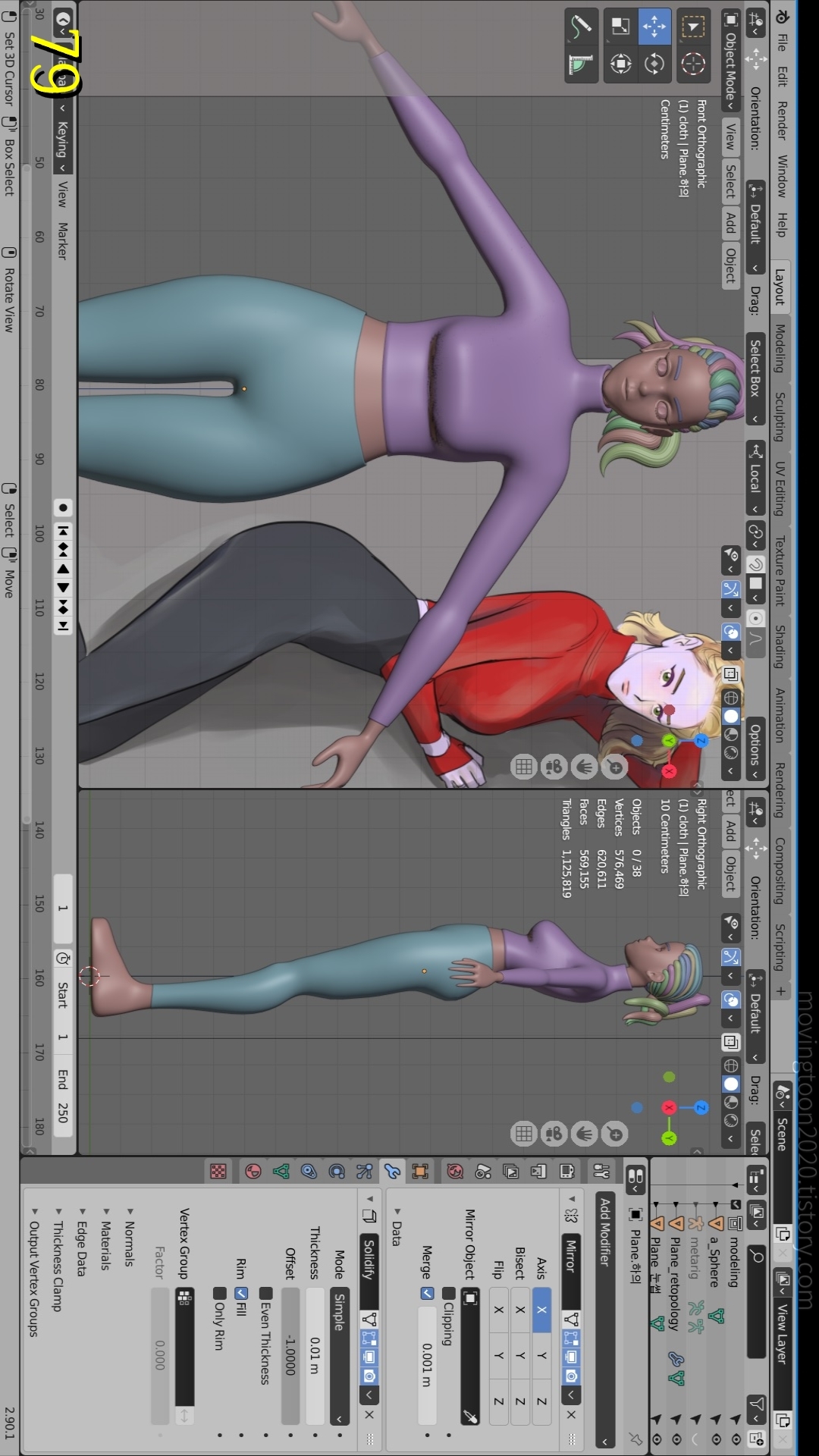Switch to the Sculpting workspace tab
This screenshot has width=819, height=1456.
coord(781,416)
